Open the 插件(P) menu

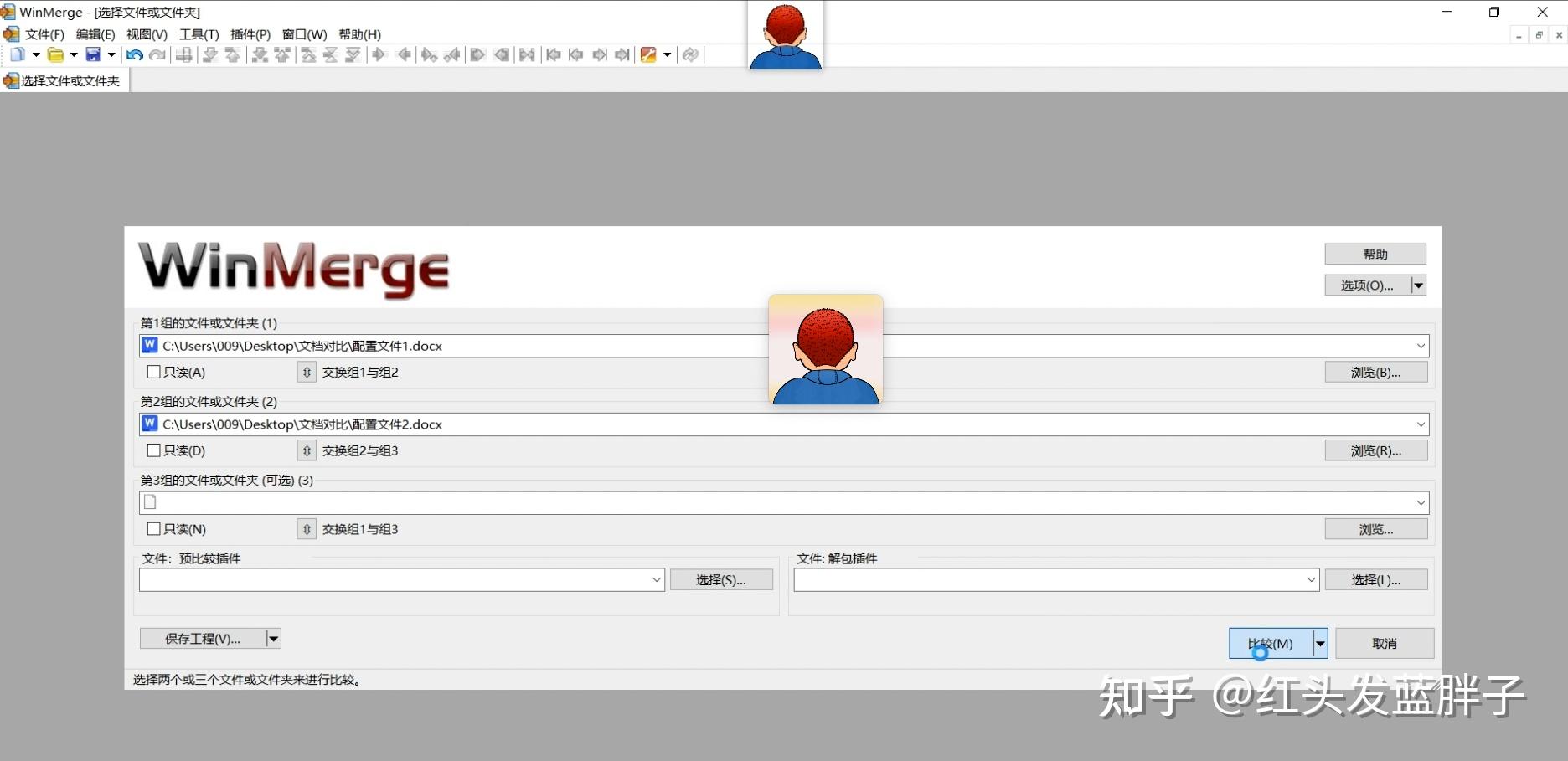point(250,34)
